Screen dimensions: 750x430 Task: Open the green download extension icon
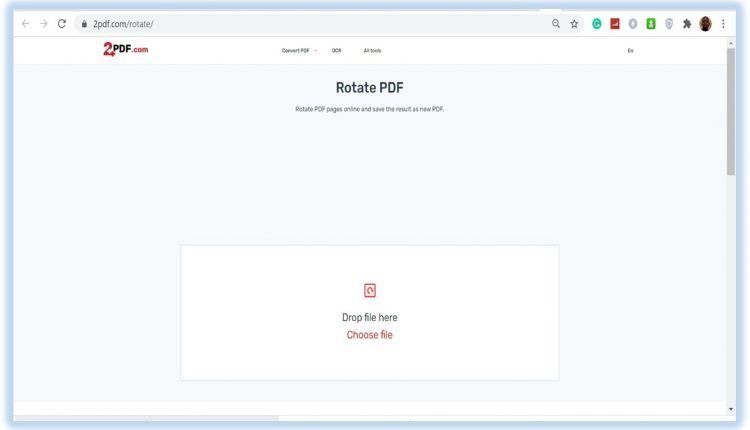pos(651,23)
